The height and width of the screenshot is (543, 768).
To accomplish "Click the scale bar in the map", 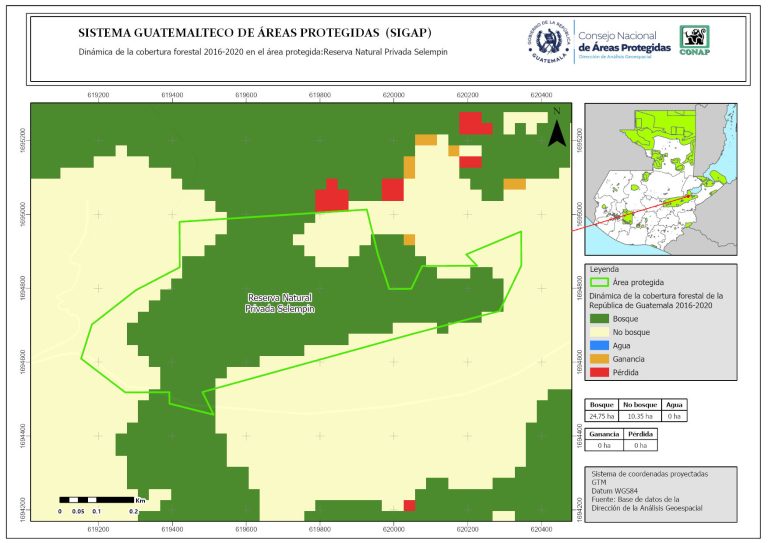I will (x=97, y=498).
